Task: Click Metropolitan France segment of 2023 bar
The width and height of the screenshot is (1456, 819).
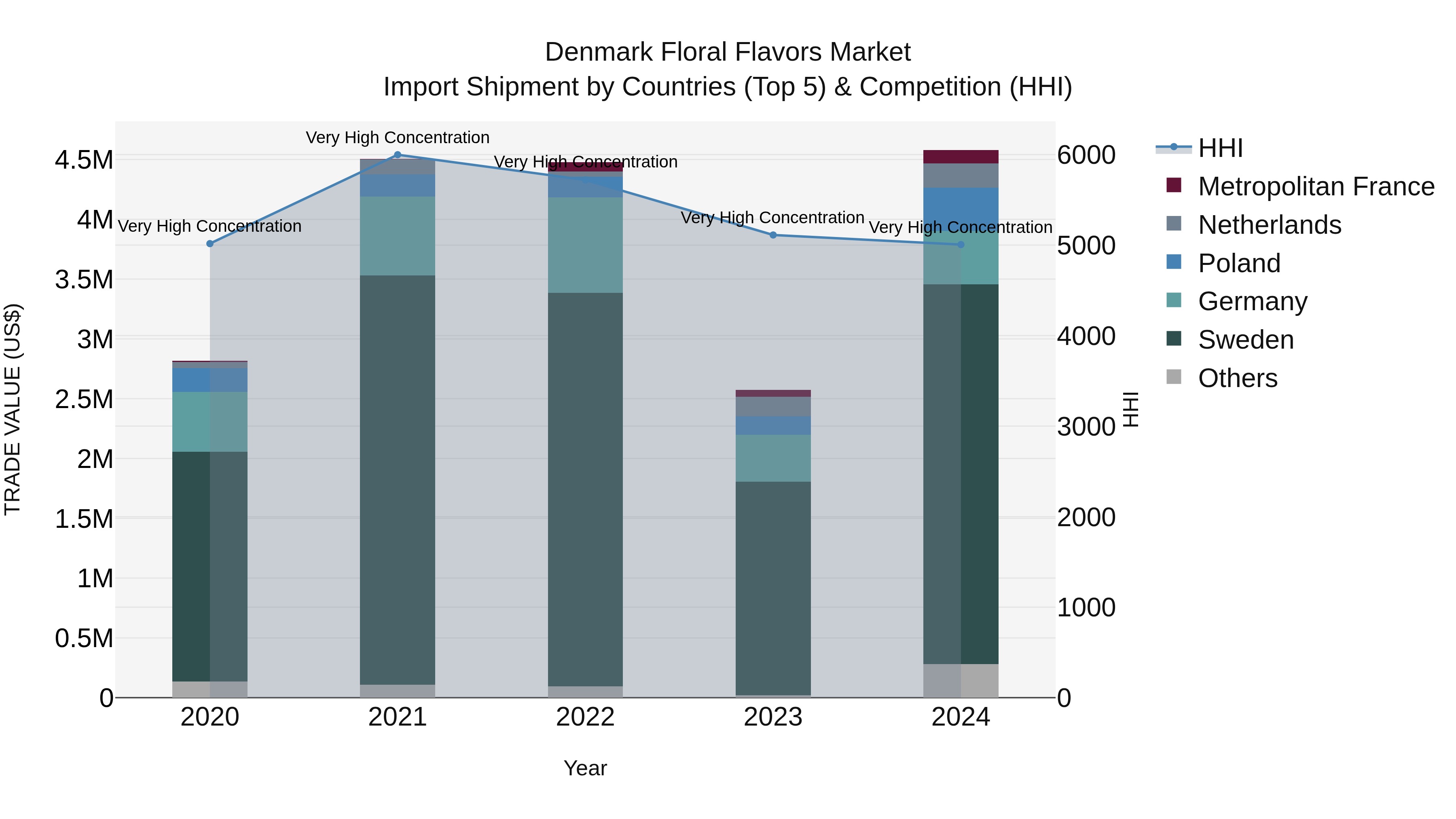Action: pos(773,394)
